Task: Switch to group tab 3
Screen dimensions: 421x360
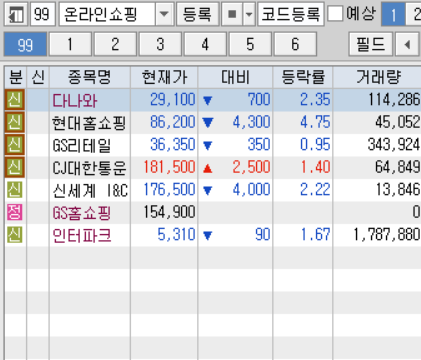Action: tap(160, 44)
